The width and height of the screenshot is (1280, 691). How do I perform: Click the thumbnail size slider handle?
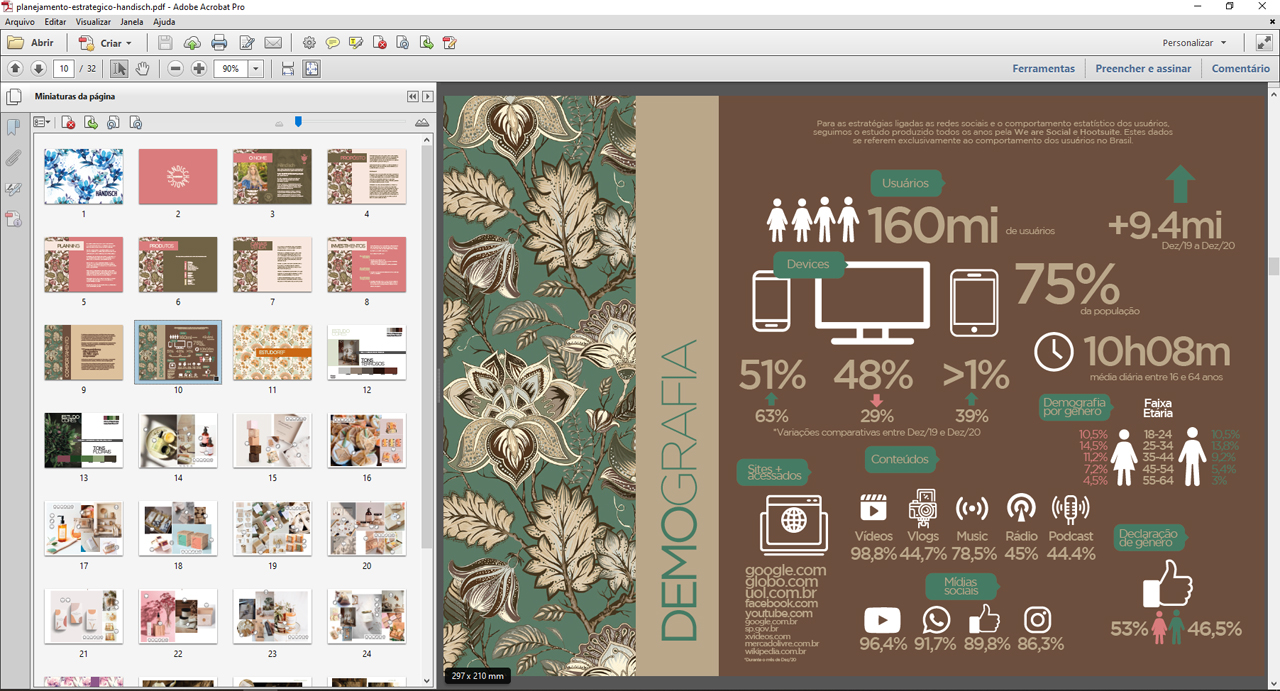click(298, 122)
